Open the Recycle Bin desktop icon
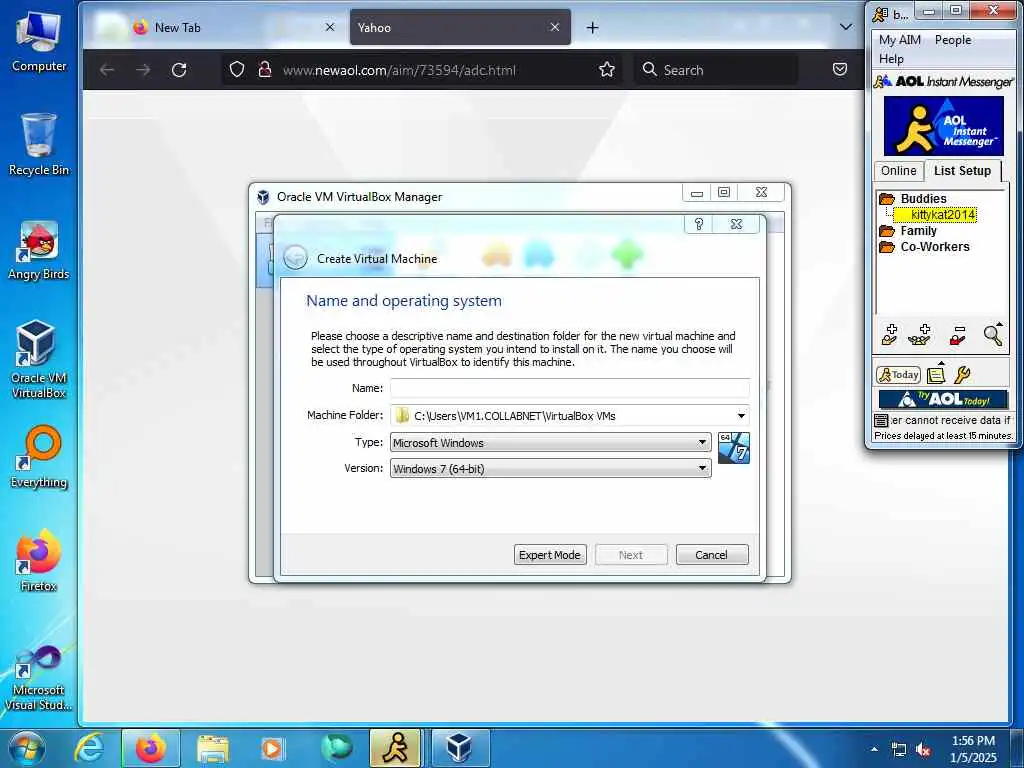 (39, 145)
